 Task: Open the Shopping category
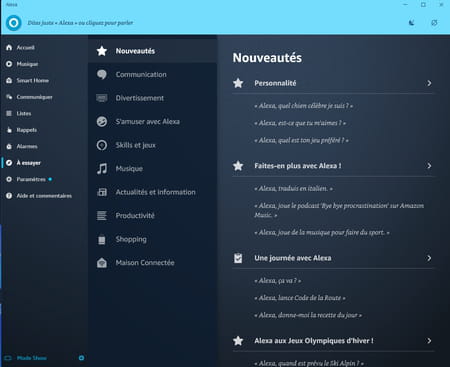(153, 239)
